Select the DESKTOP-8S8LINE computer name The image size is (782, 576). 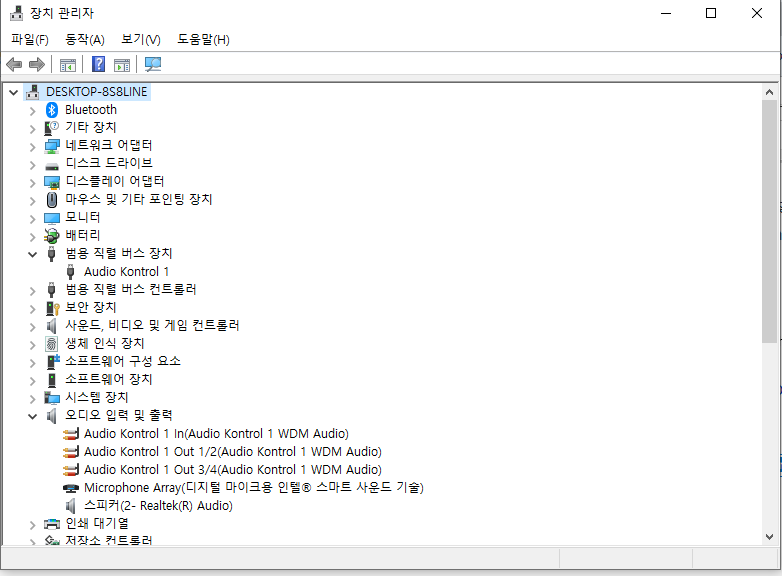point(97,92)
